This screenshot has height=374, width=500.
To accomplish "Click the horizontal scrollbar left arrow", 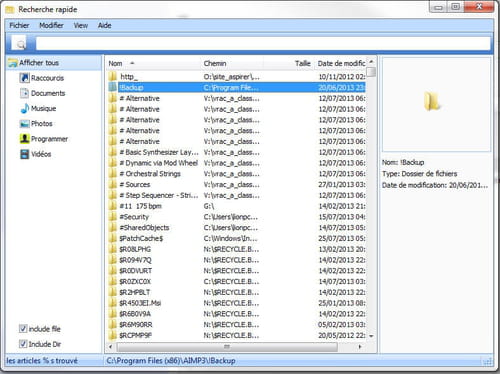I will coord(111,347).
